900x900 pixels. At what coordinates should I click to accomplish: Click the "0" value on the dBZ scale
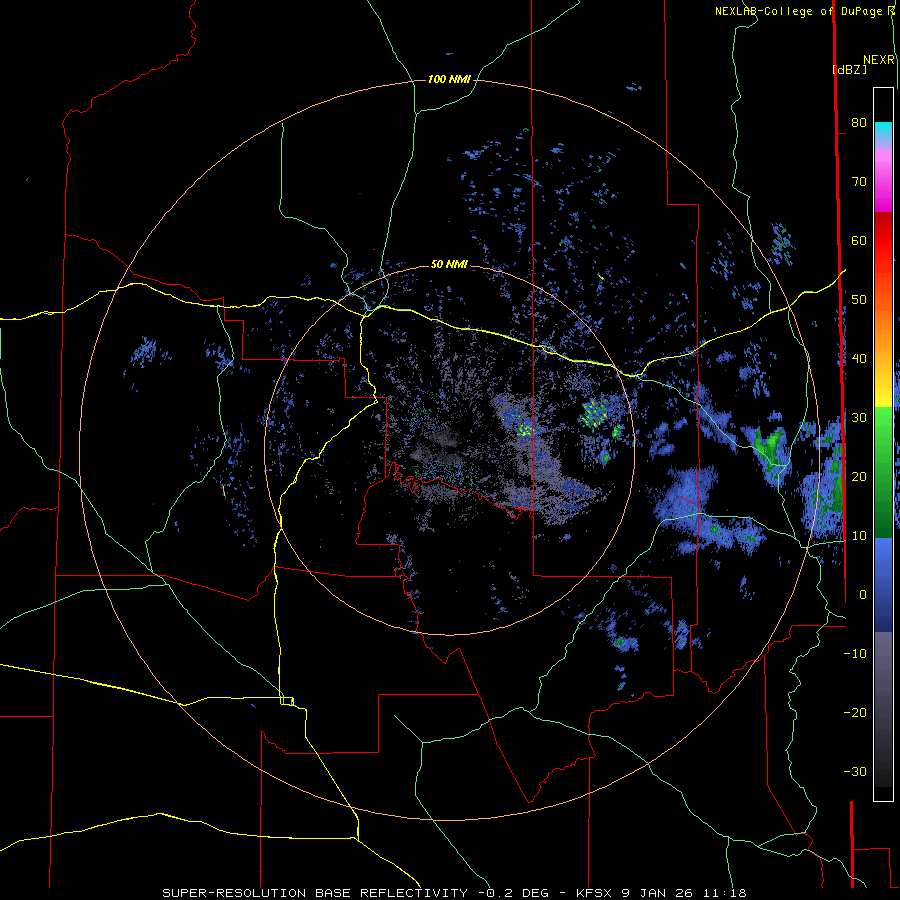(x=863, y=595)
